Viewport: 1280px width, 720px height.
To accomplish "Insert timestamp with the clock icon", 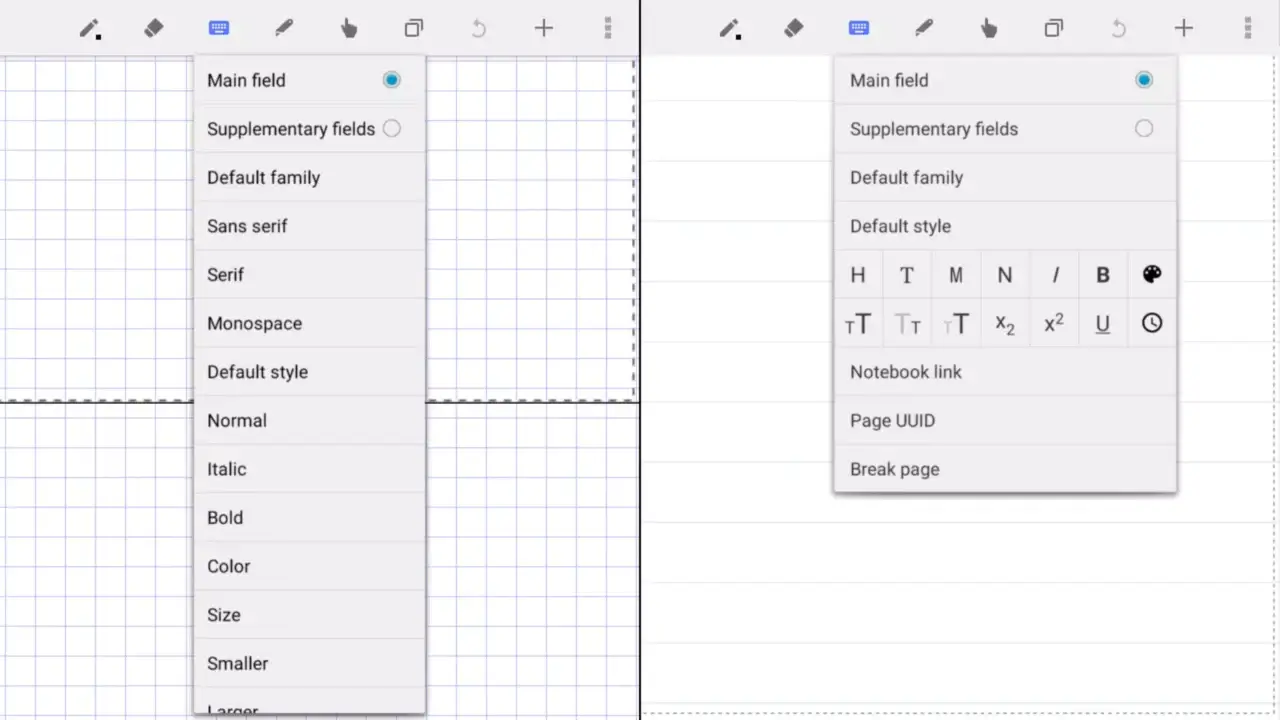I will (1151, 323).
